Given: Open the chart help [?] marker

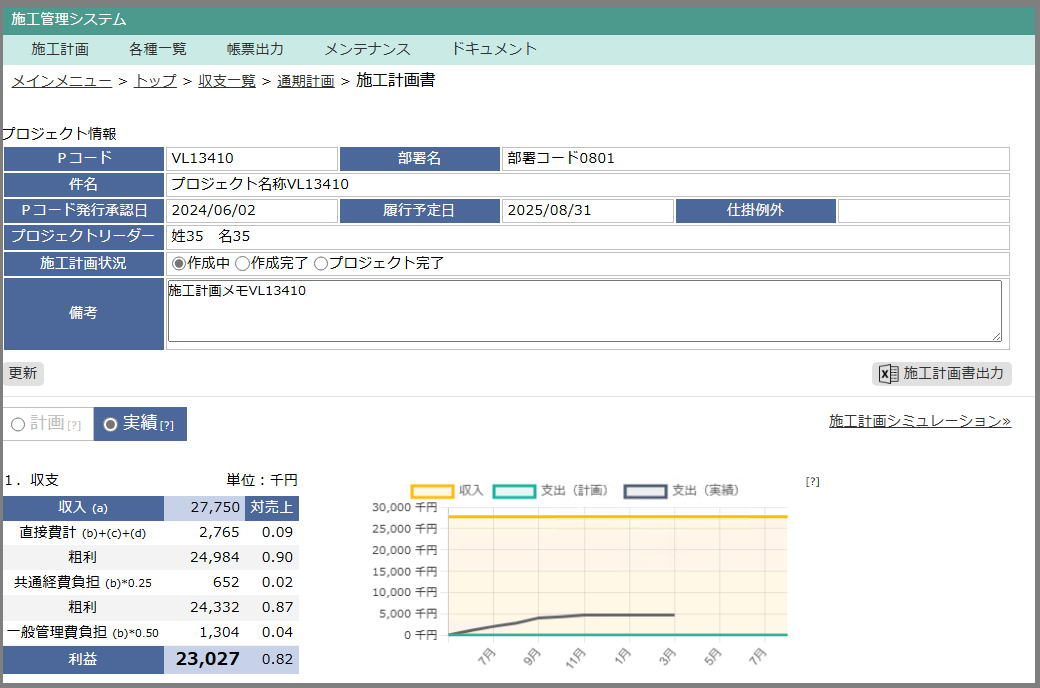Looking at the screenshot, I should coord(812,482).
